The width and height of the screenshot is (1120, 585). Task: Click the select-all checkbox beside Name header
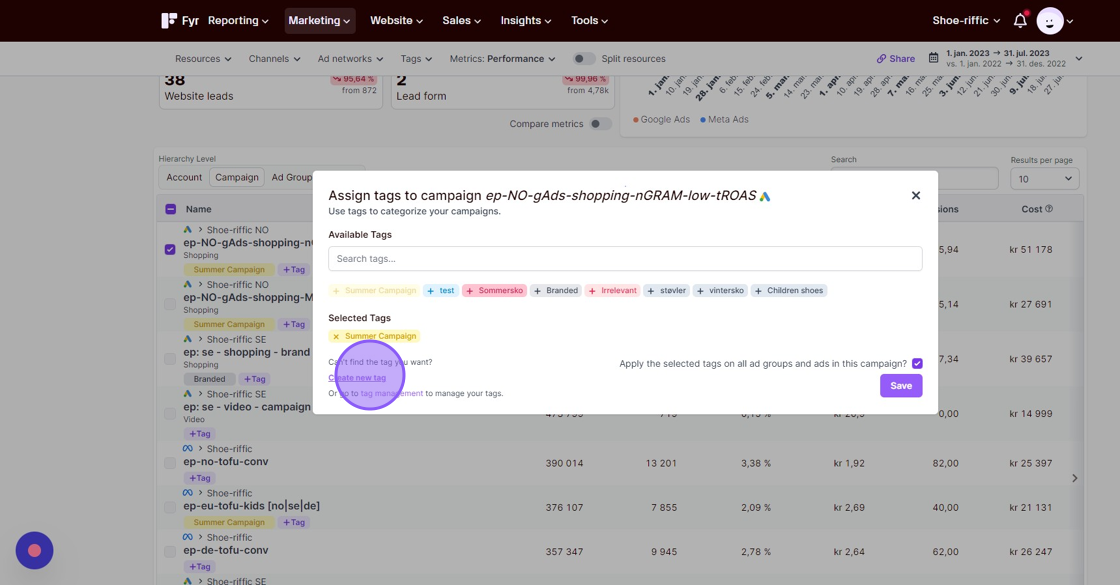(170, 209)
